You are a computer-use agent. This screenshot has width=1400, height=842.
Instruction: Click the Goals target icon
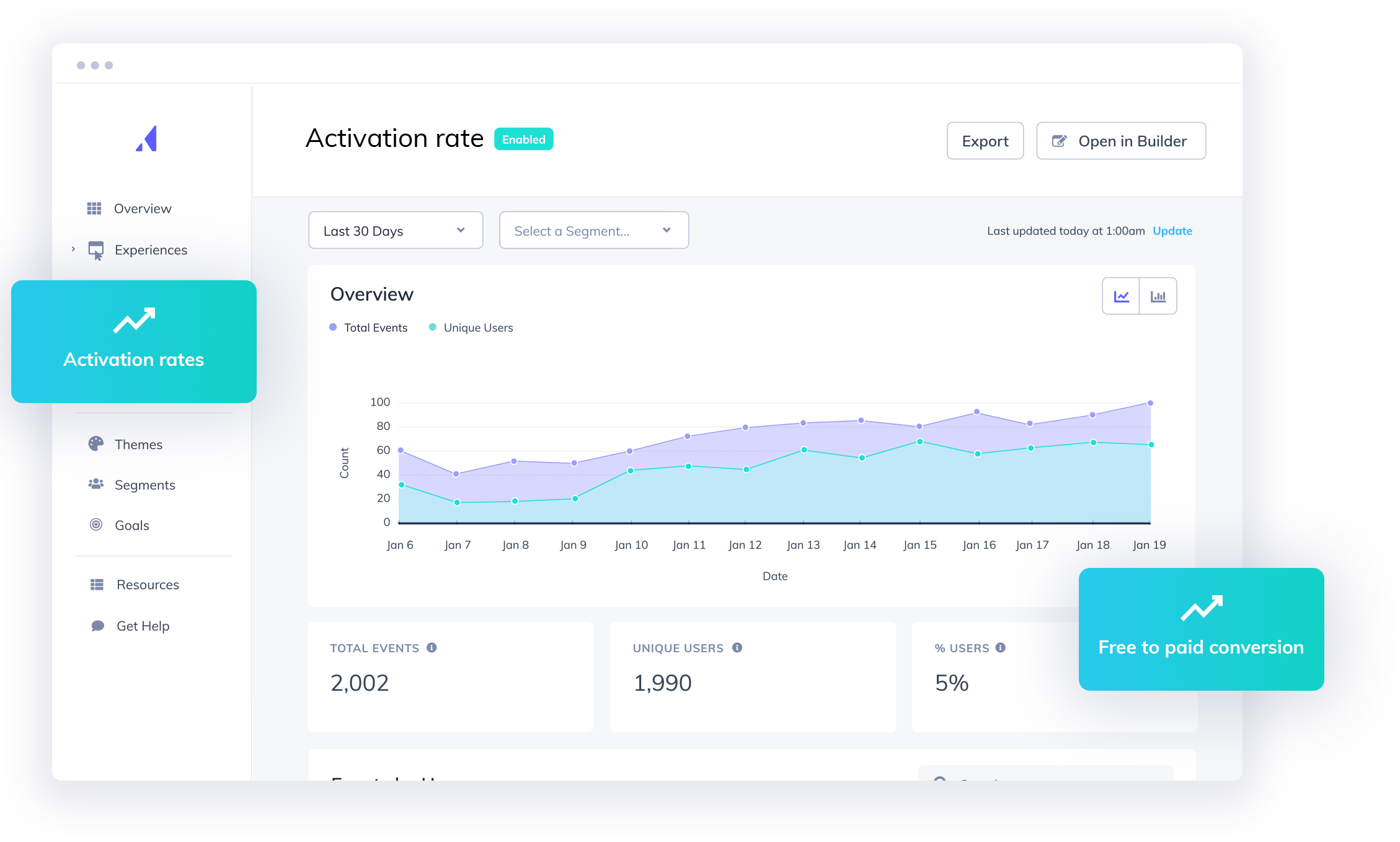click(x=96, y=525)
